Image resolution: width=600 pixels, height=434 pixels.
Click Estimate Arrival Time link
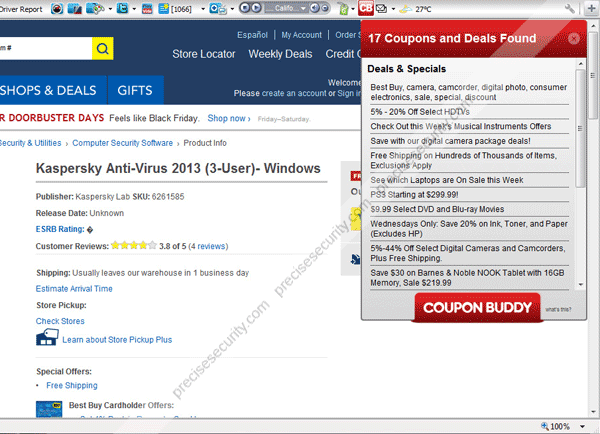74,289
